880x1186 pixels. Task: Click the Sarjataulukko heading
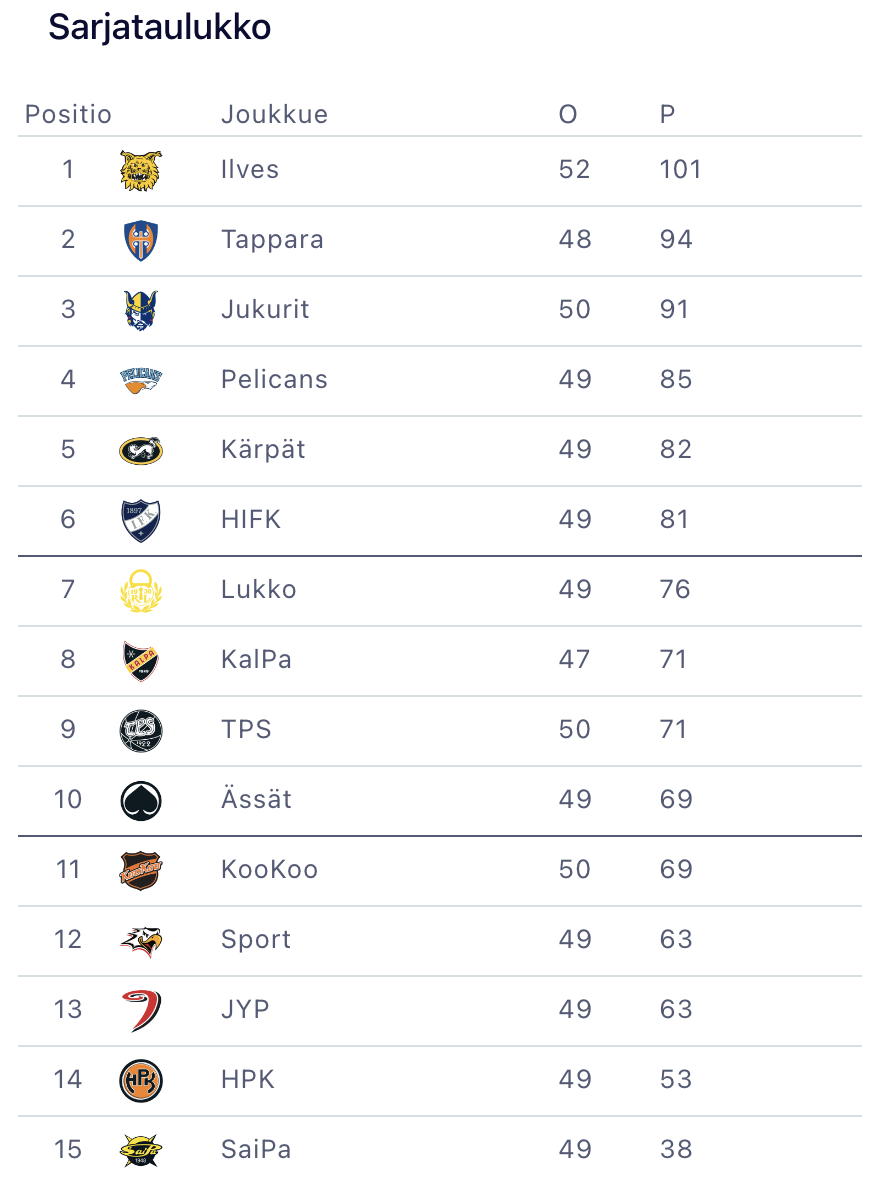(160, 28)
